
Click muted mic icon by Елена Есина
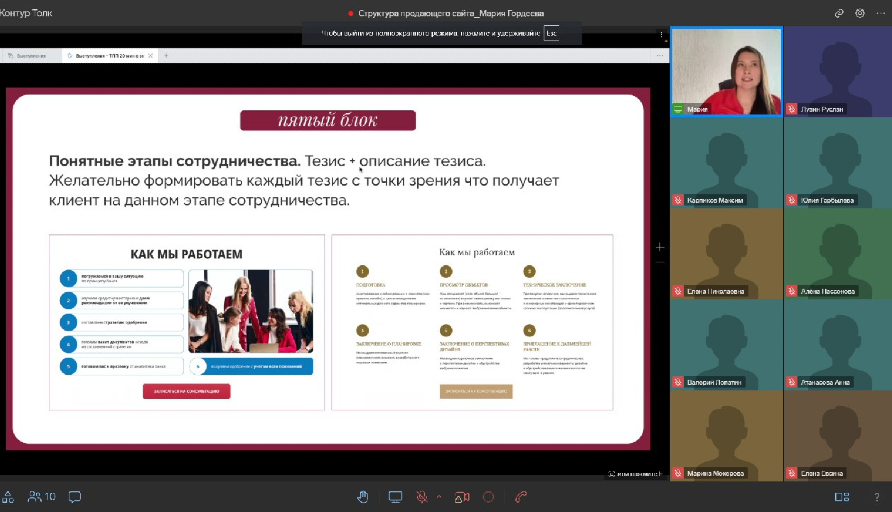point(792,473)
